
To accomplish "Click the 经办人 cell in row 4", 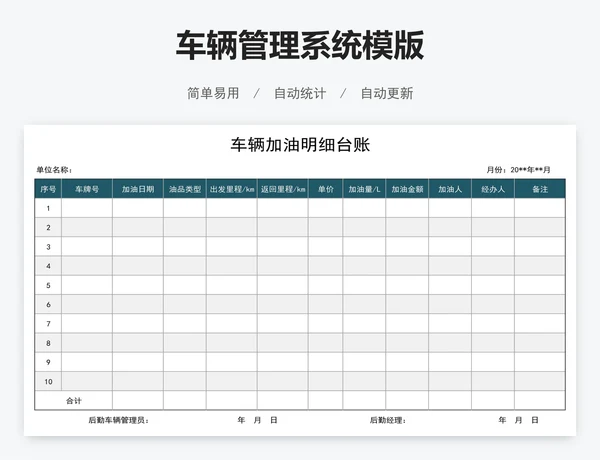I will click(493, 266).
